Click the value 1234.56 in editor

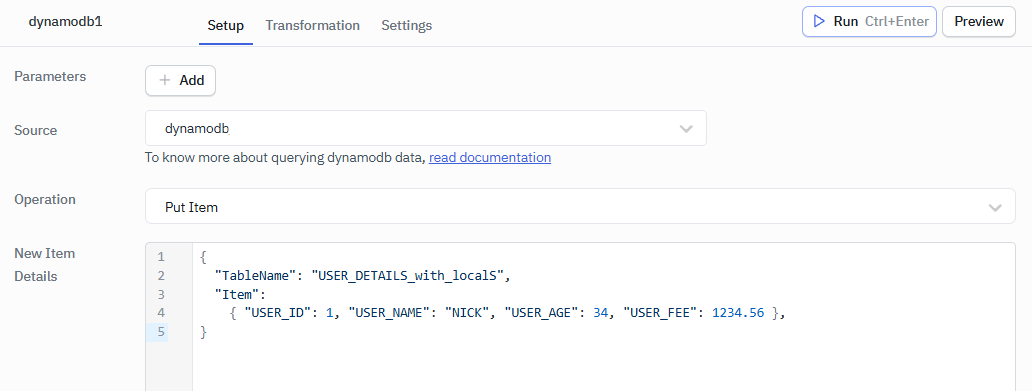tap(738, 313)
